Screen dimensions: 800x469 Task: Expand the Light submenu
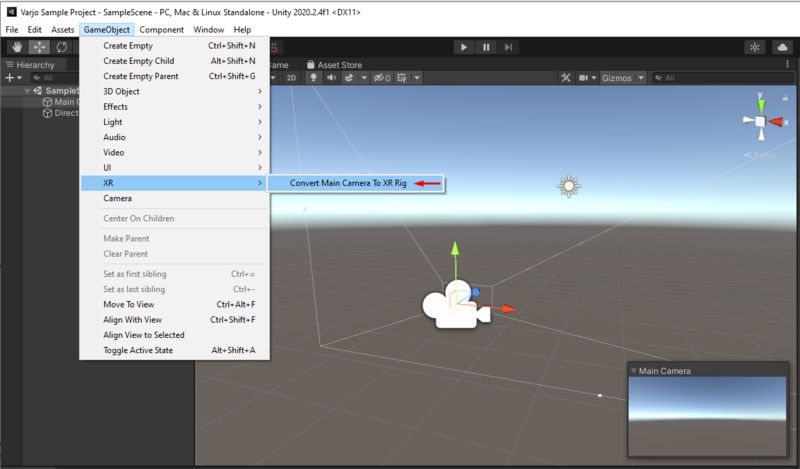174,122
